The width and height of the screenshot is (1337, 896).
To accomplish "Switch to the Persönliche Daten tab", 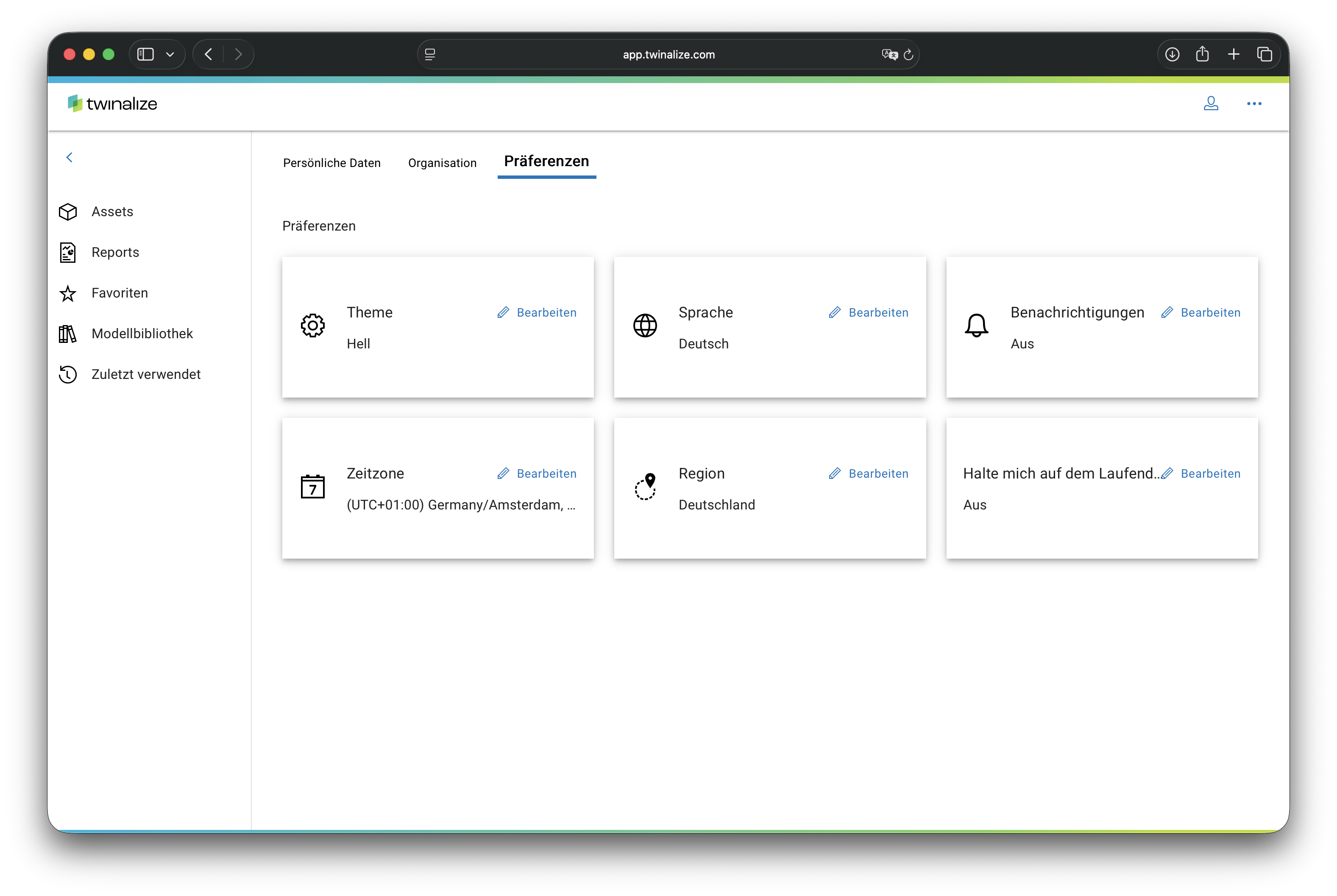I will (331, 163).
